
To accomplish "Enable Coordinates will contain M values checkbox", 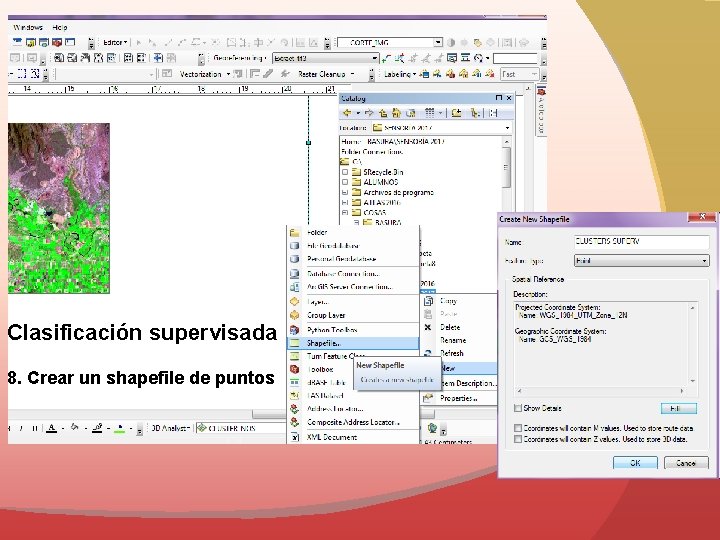I will pos(518,428).
